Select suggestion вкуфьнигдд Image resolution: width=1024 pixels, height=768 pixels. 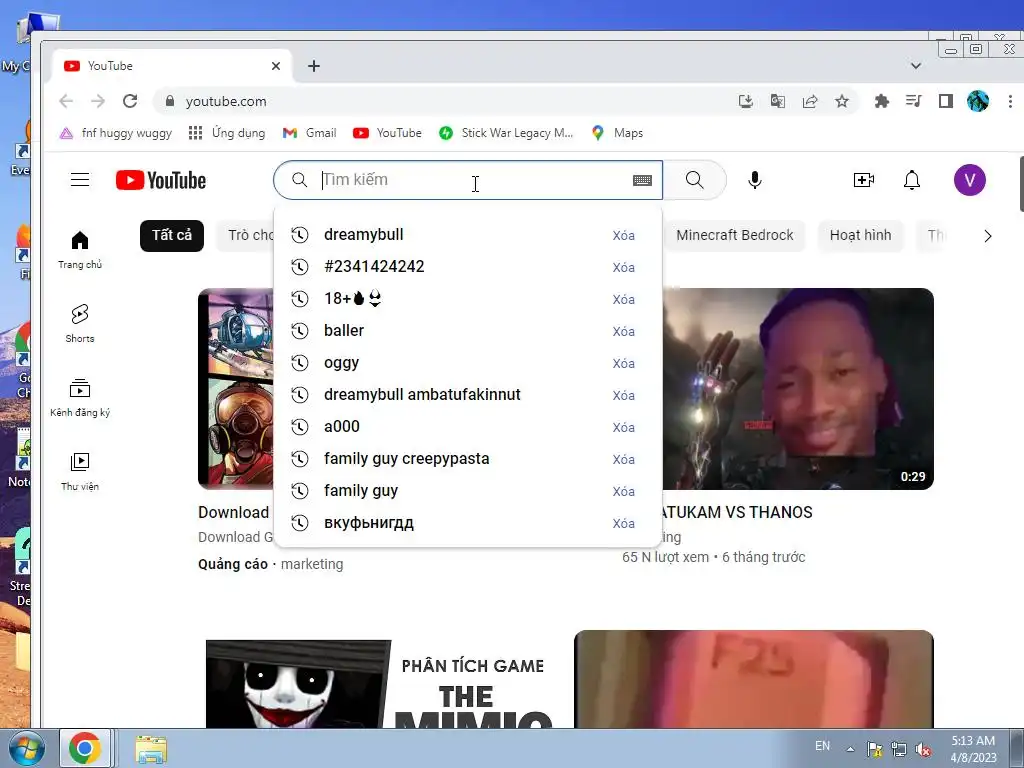click(468, 523)
